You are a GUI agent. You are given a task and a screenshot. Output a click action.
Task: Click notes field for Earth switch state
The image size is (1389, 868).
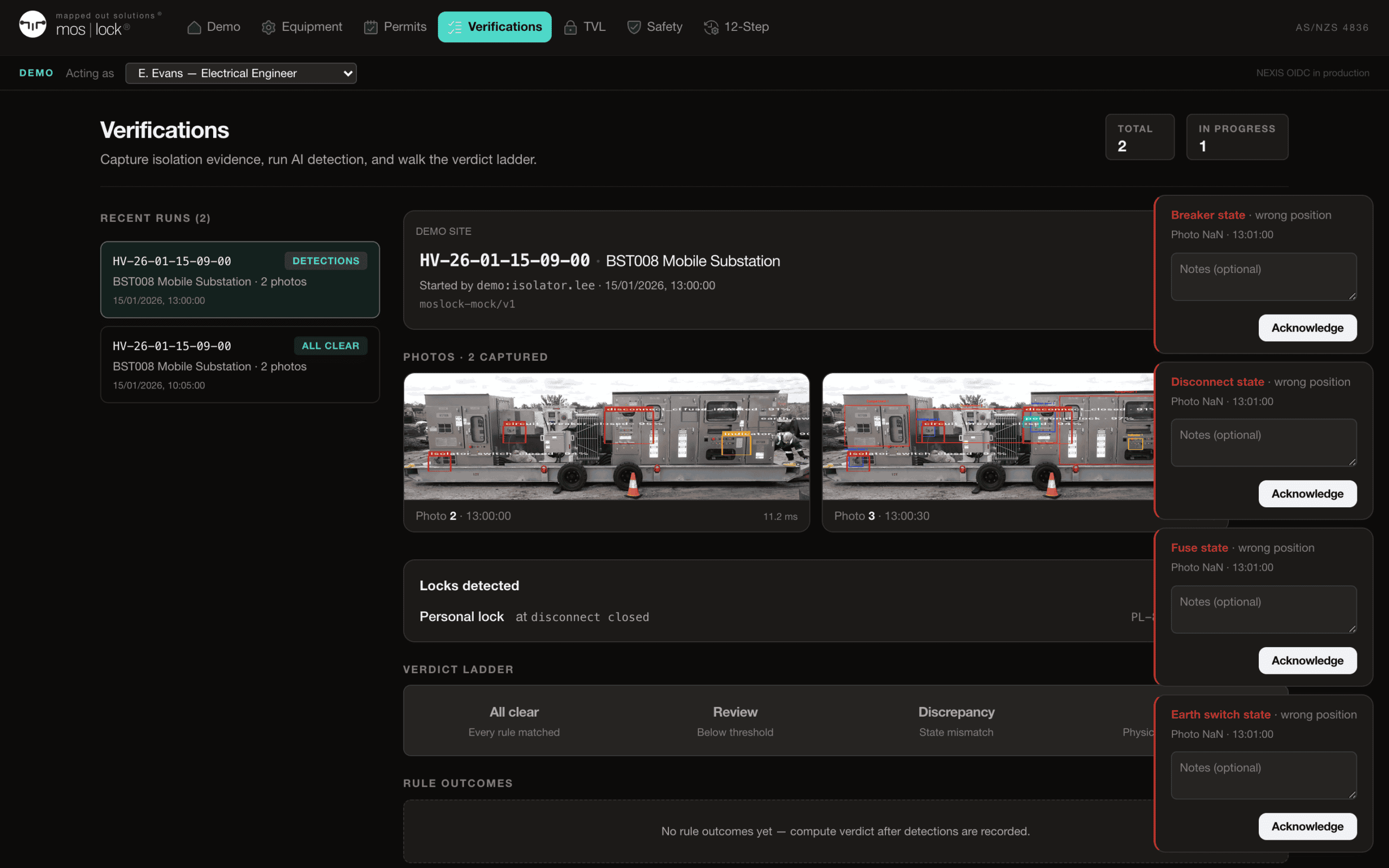click(x=1264, y=776)
